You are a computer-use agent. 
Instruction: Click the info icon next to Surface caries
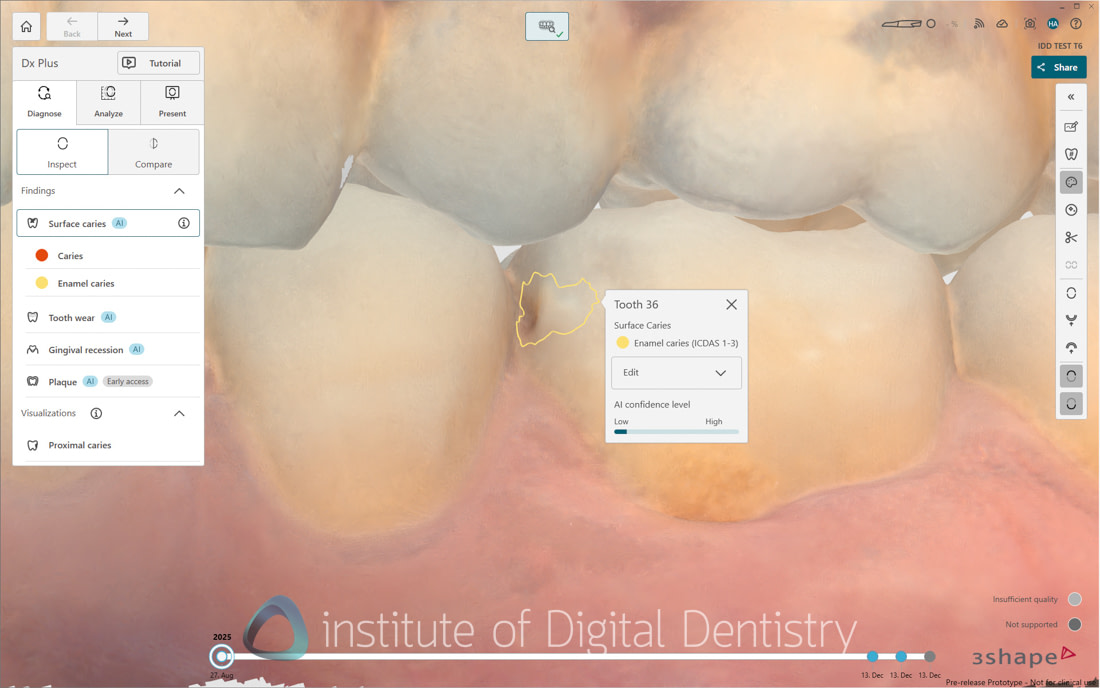tap(184, 223)
